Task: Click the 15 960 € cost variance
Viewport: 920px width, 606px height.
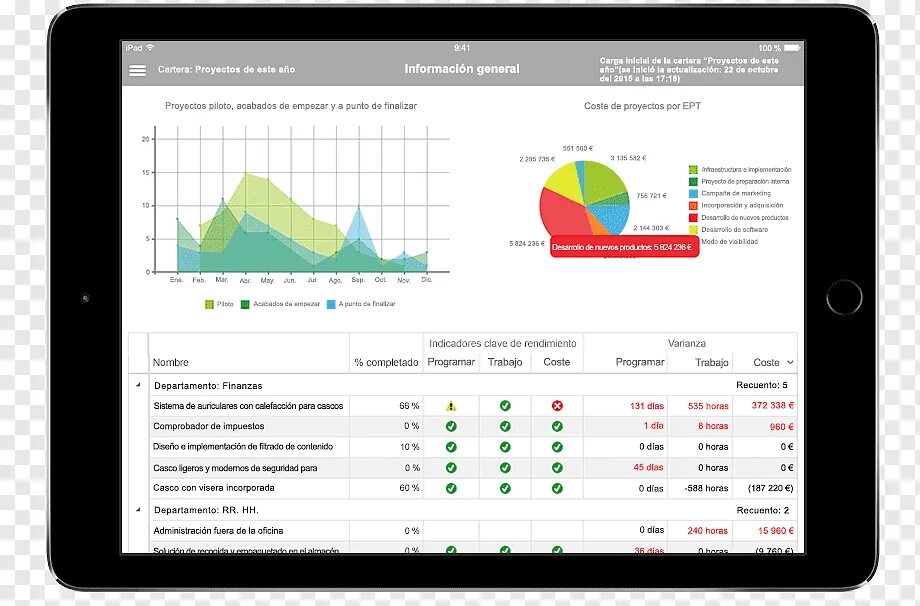Action: (x=776, y=531)
